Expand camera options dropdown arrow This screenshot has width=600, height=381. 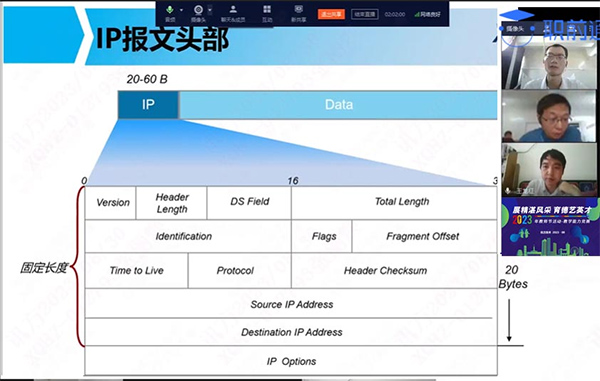click(210, 10)
